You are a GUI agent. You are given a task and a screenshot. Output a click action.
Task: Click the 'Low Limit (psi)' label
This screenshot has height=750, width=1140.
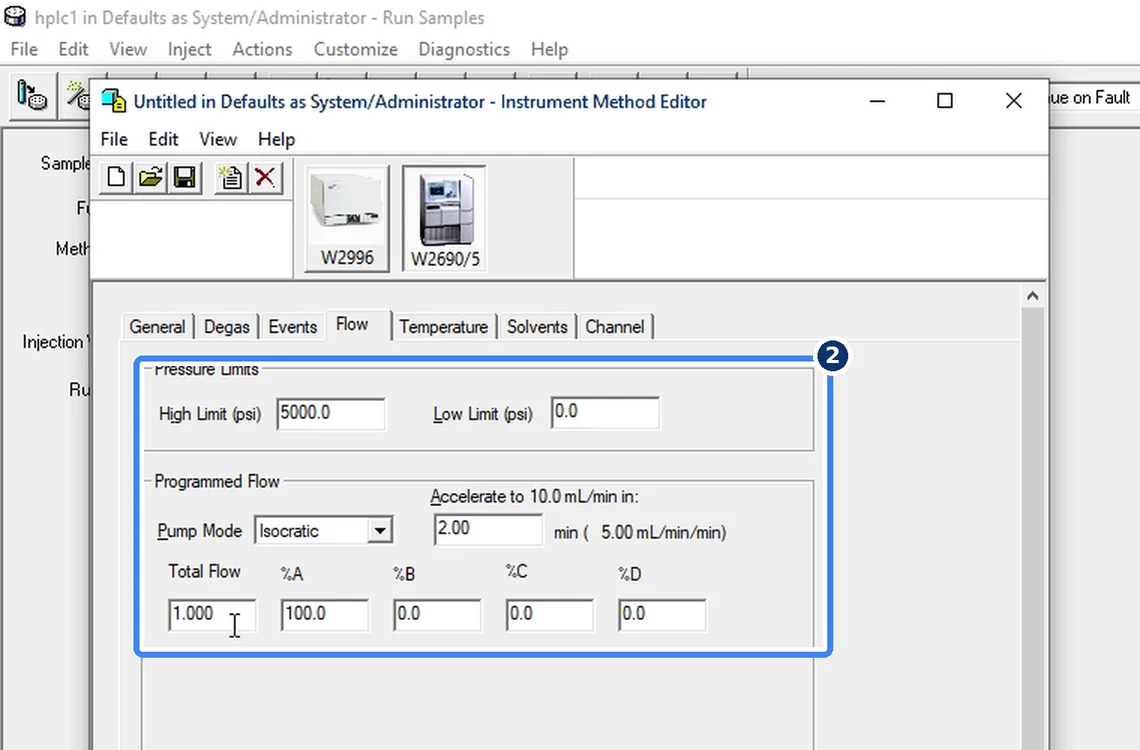(483, 414)
